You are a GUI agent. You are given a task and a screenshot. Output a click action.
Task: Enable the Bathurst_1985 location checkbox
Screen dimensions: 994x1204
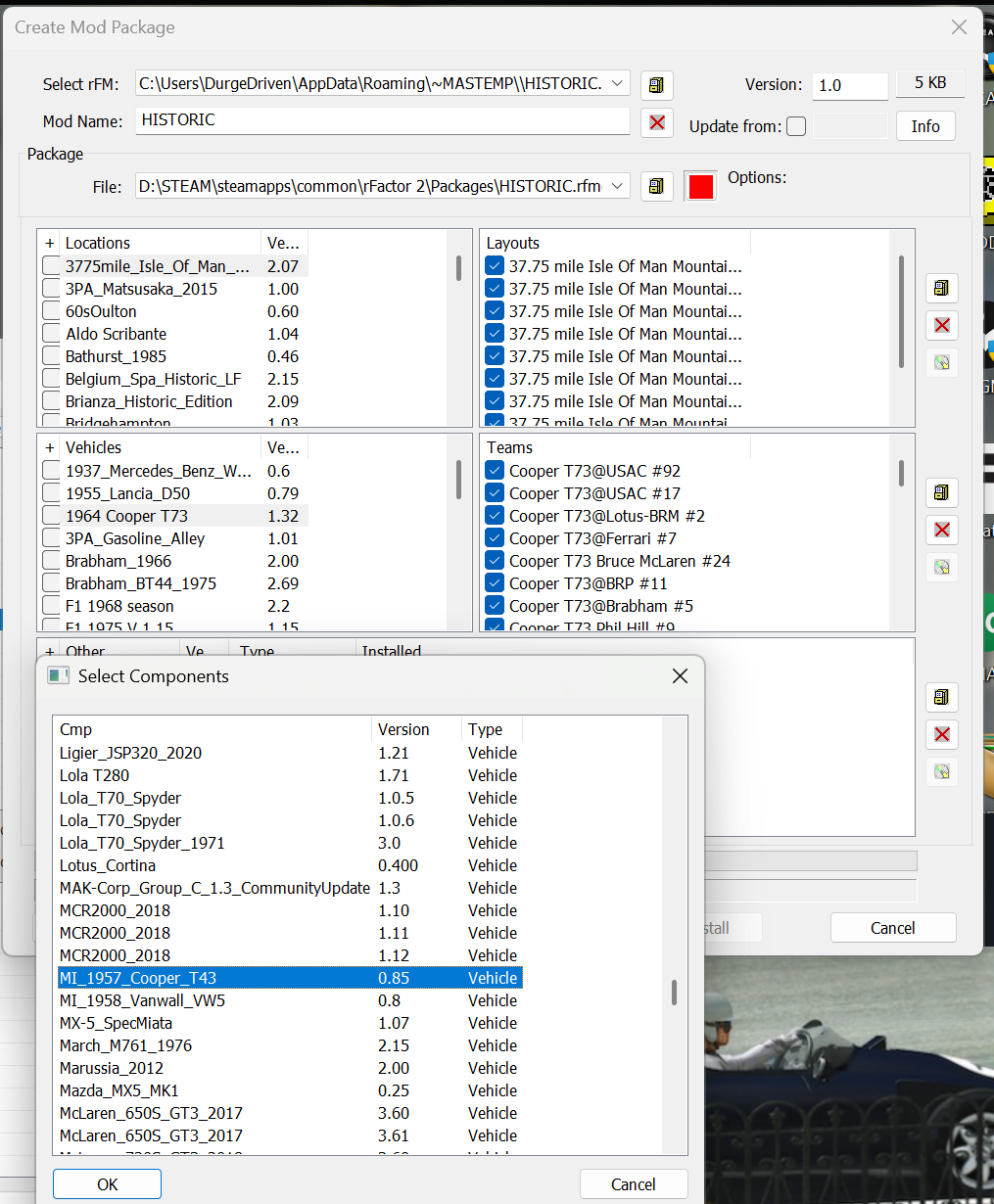pos(52,356)
